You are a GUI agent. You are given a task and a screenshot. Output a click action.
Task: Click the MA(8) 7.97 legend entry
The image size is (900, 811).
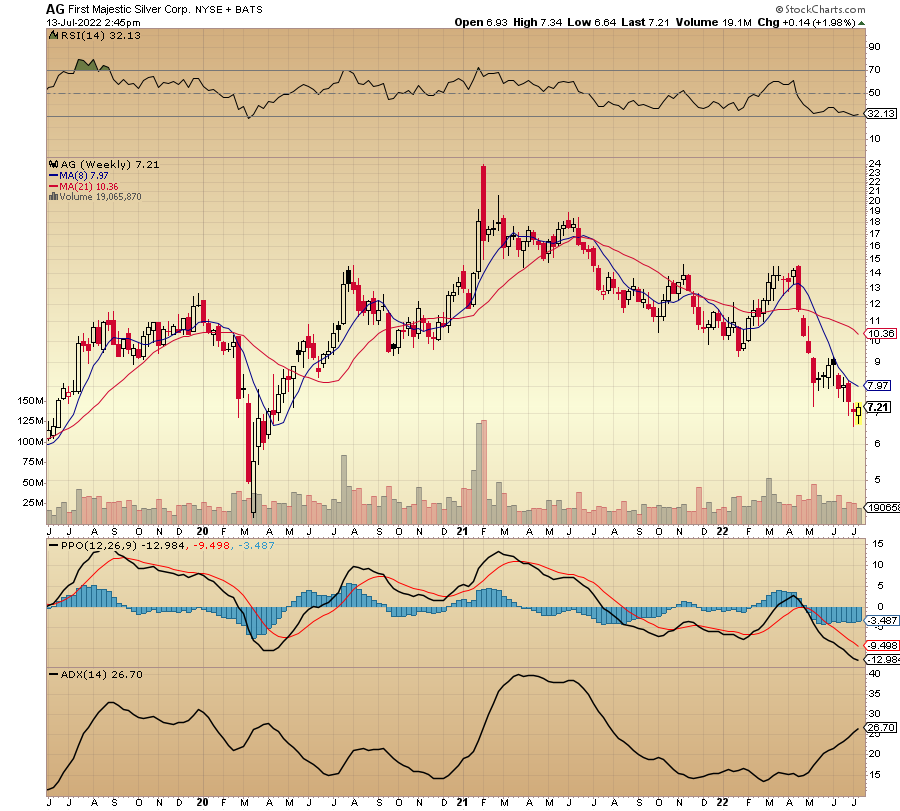click(79, 176)
